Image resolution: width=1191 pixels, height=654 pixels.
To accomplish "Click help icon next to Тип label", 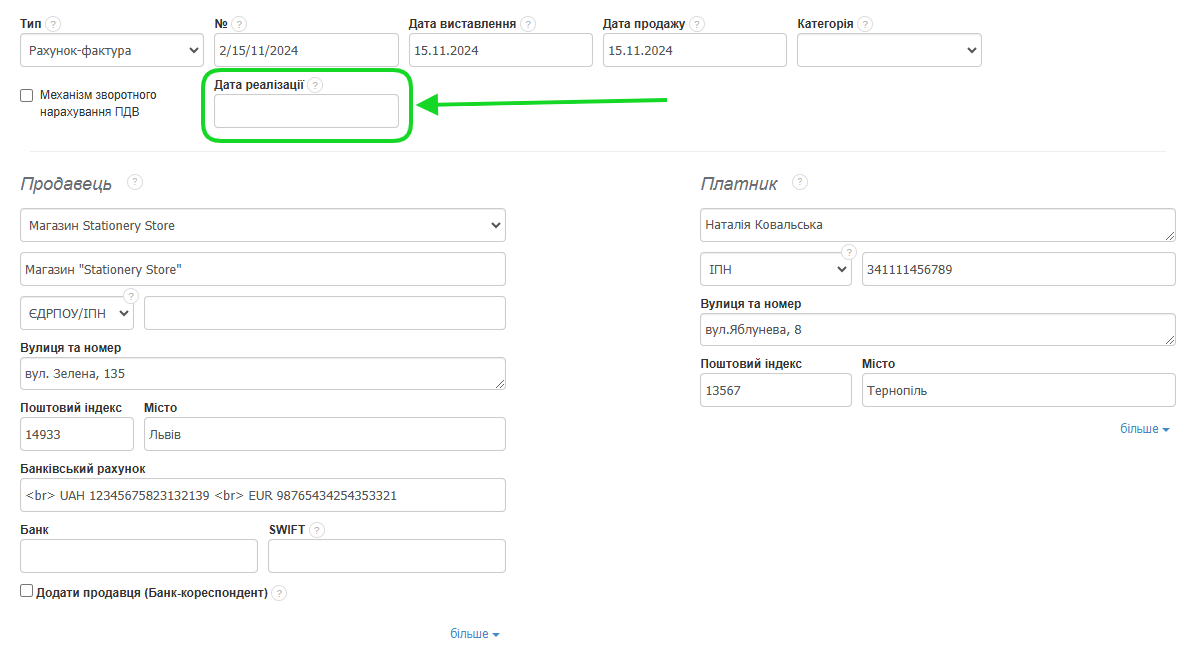I will (53, 24).
